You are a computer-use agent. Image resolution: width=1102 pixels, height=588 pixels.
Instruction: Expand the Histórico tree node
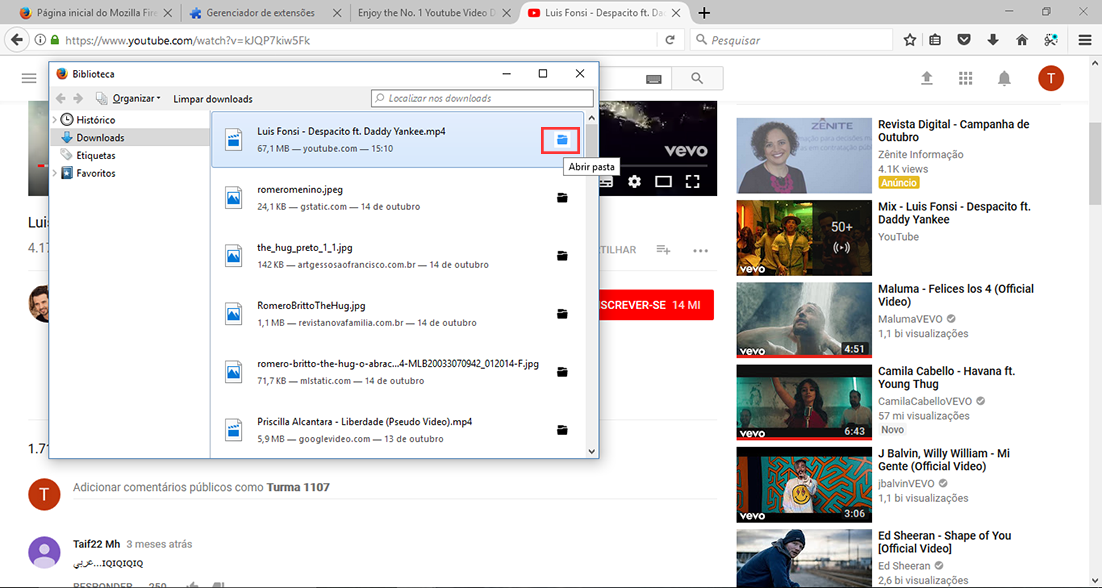click(55, 120)
